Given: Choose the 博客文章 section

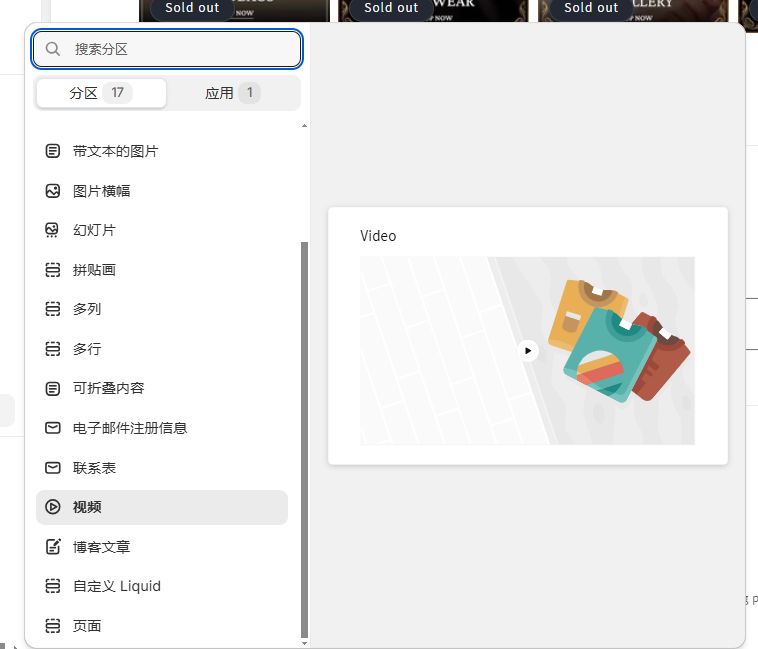Looking at the screenshot, I should point(162,547).
